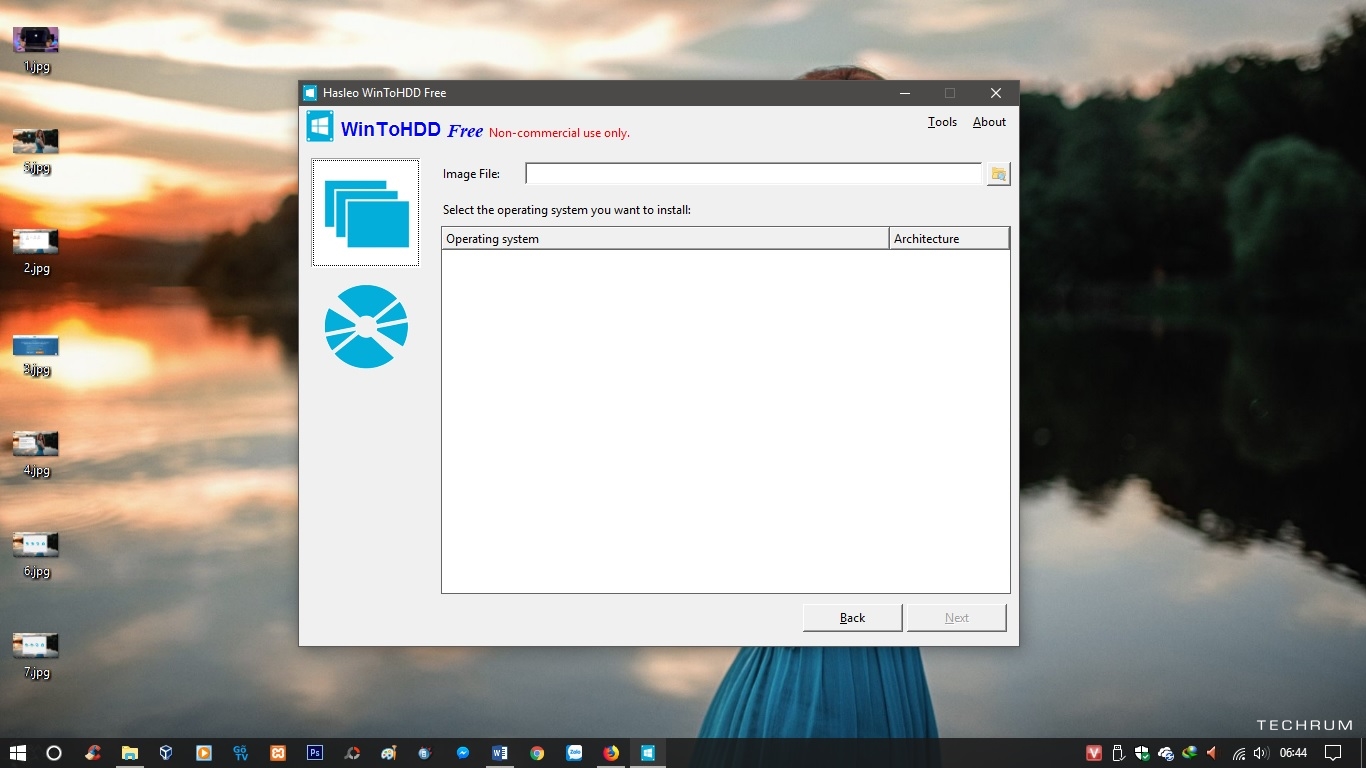The width and height of the screenshot is (1366, 768).
Task: Select the 1.jpg desktop file
Action: [36, 50]
